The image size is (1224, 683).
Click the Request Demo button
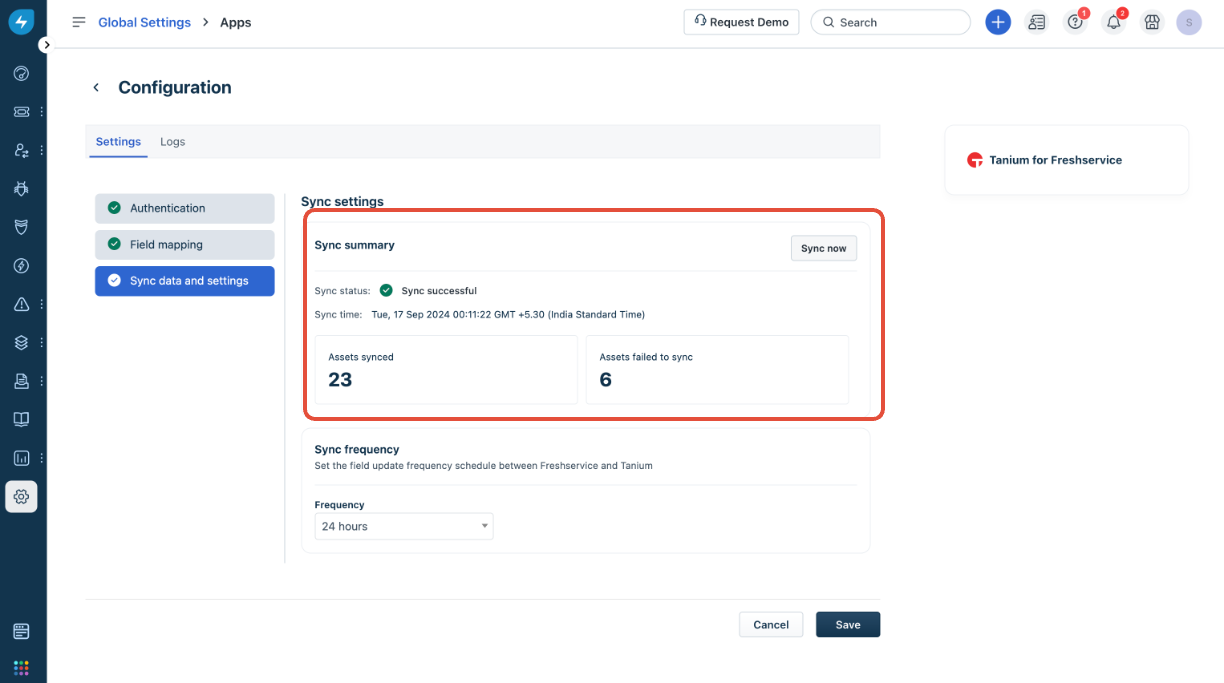click(x=741, y=22)
